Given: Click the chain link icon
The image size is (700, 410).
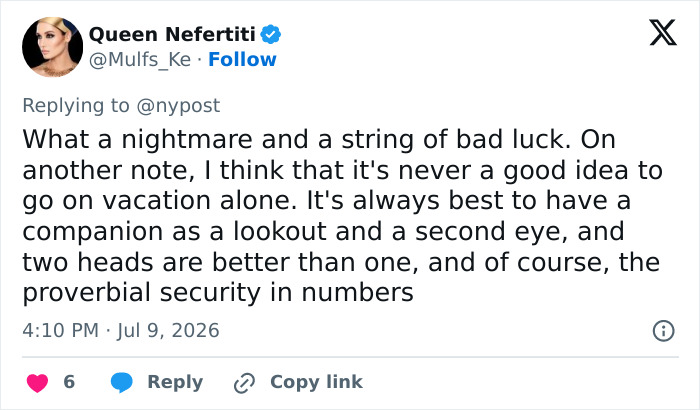Looking at the screenshot, I should 244,383.
